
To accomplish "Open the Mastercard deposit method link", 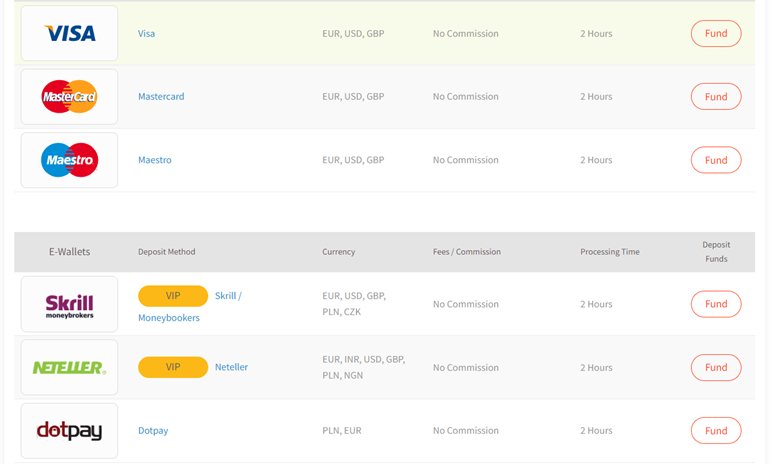I will (x=161, y=97).
